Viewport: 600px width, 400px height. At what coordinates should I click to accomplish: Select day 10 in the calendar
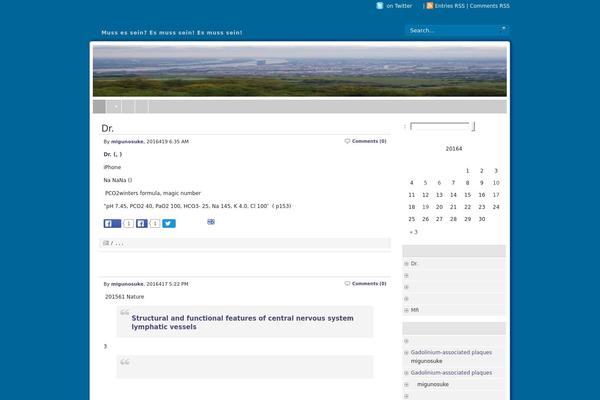click(496, 183)
